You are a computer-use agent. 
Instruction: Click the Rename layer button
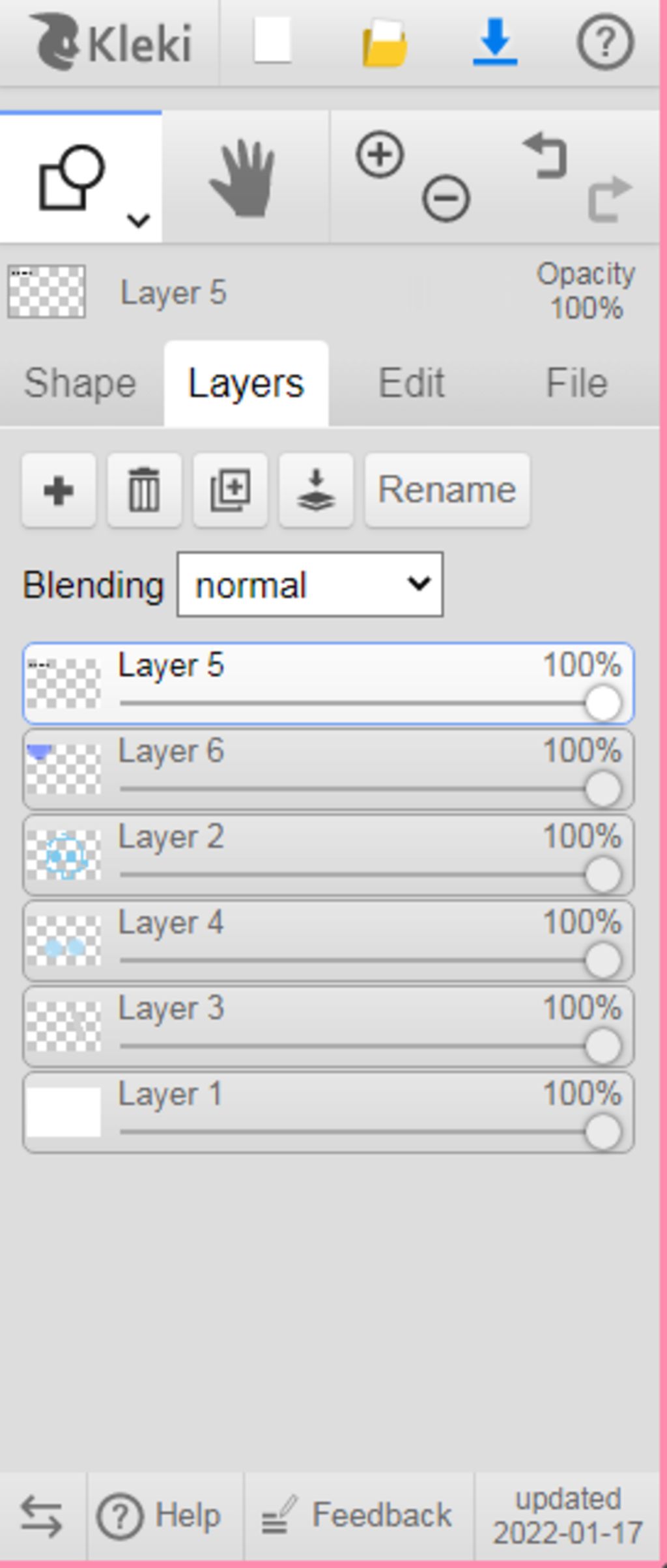coord(447,490)
